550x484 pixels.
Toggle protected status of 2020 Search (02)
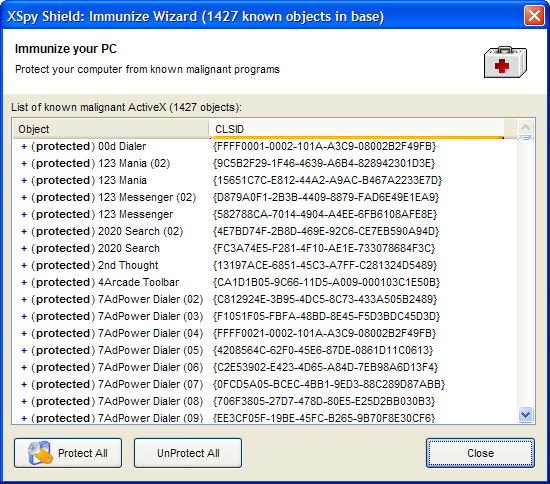pos(63,231)
